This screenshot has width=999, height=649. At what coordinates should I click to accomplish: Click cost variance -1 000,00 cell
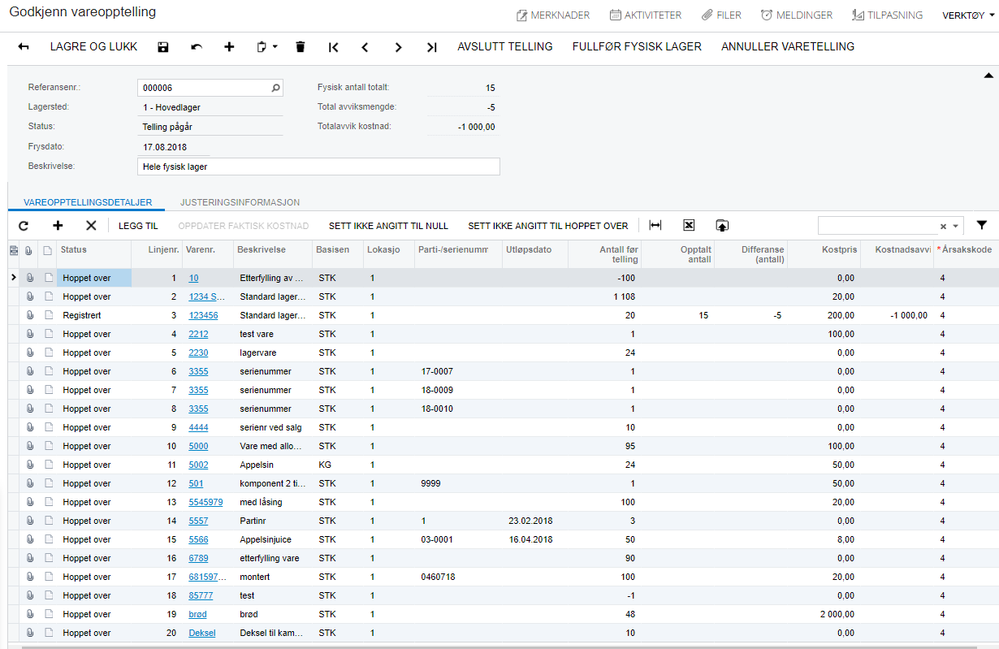click(x=896, y=315)
